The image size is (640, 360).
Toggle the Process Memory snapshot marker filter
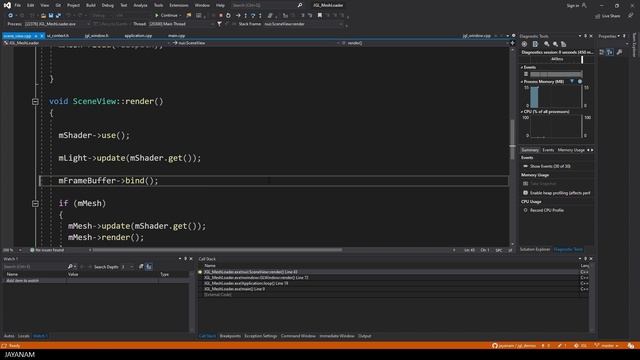coord(572,82)
